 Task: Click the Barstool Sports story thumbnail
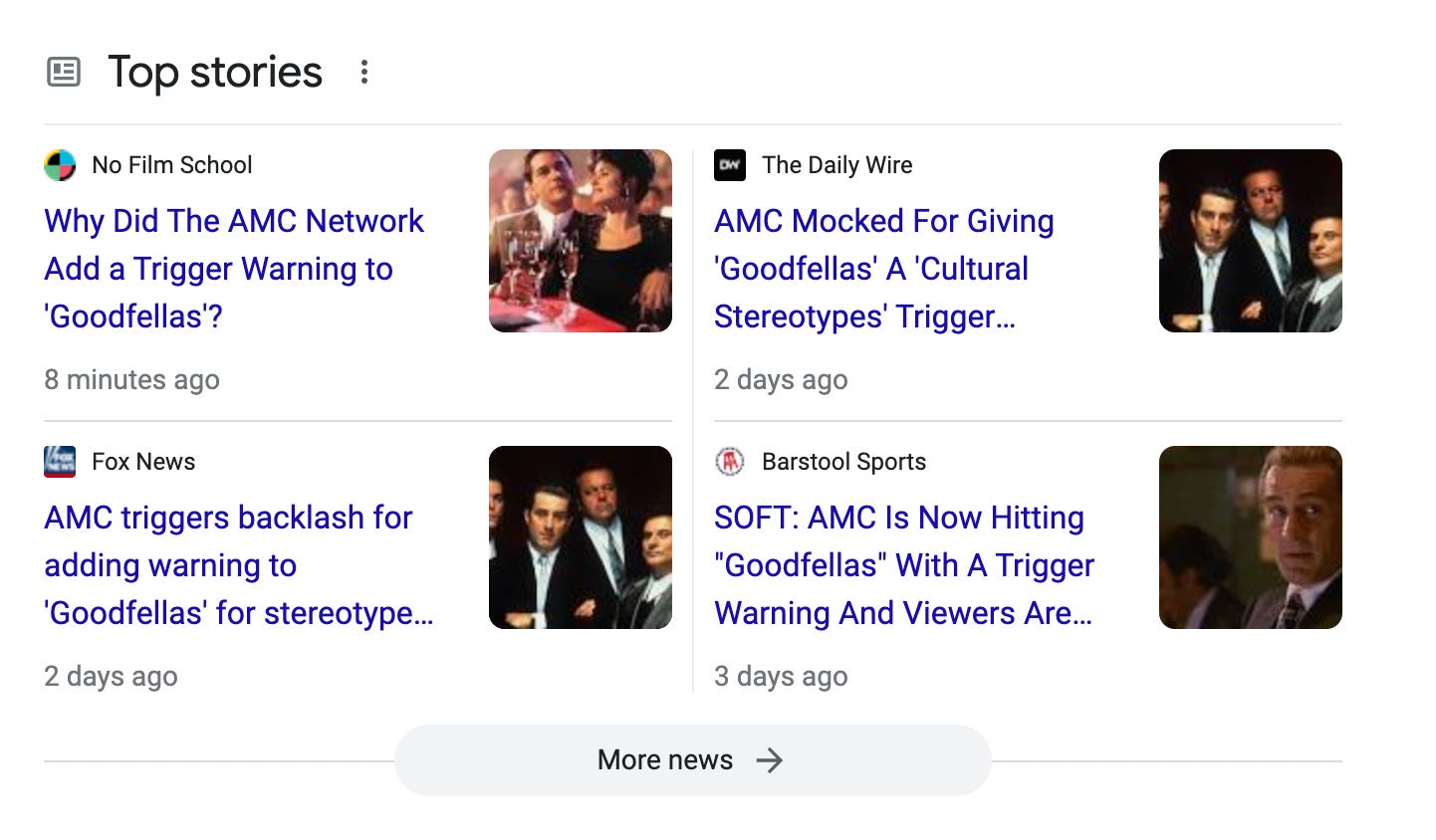click(1251, 537)
